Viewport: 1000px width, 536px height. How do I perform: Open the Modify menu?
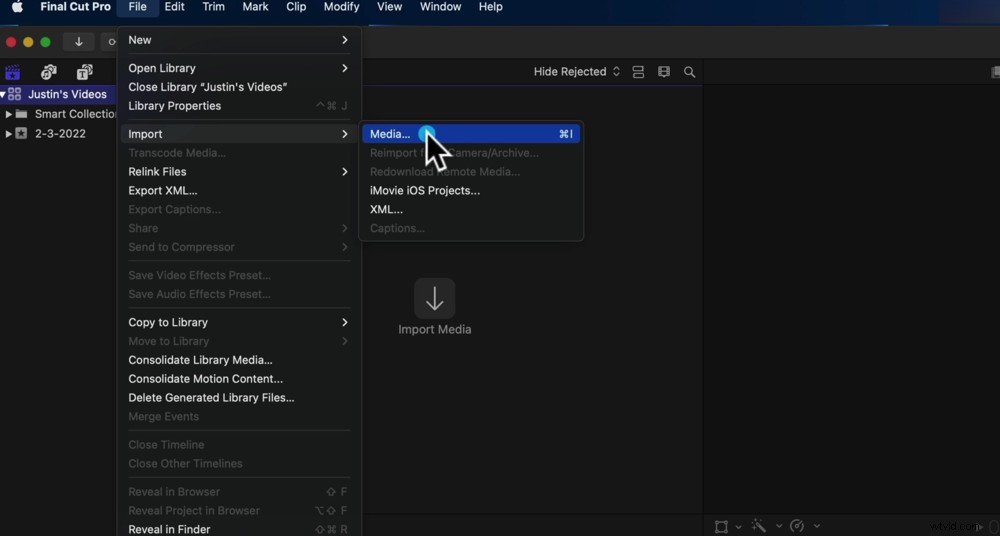(x=341, y=7)
